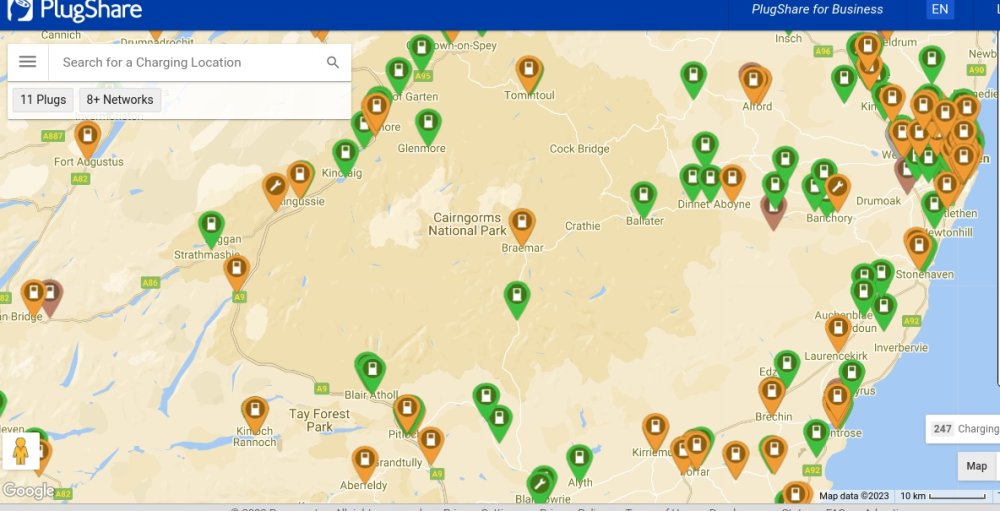
Task: Select orange charger pin at Fort Augustus
Action: (x=87, y=137)
